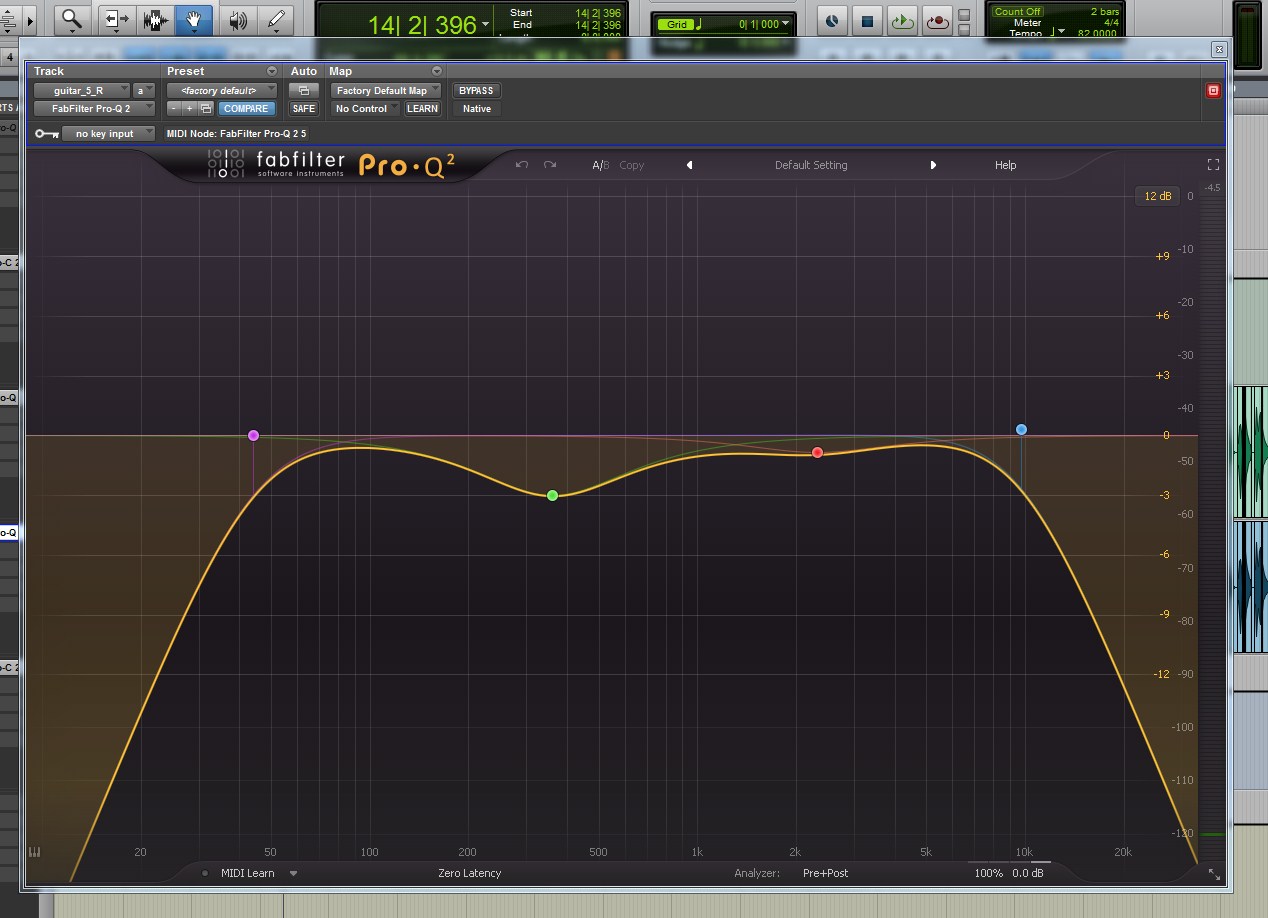Select the red high-mid EQ band node
The height and width of the screenshot is (918, 1268).
coord(817,453)
